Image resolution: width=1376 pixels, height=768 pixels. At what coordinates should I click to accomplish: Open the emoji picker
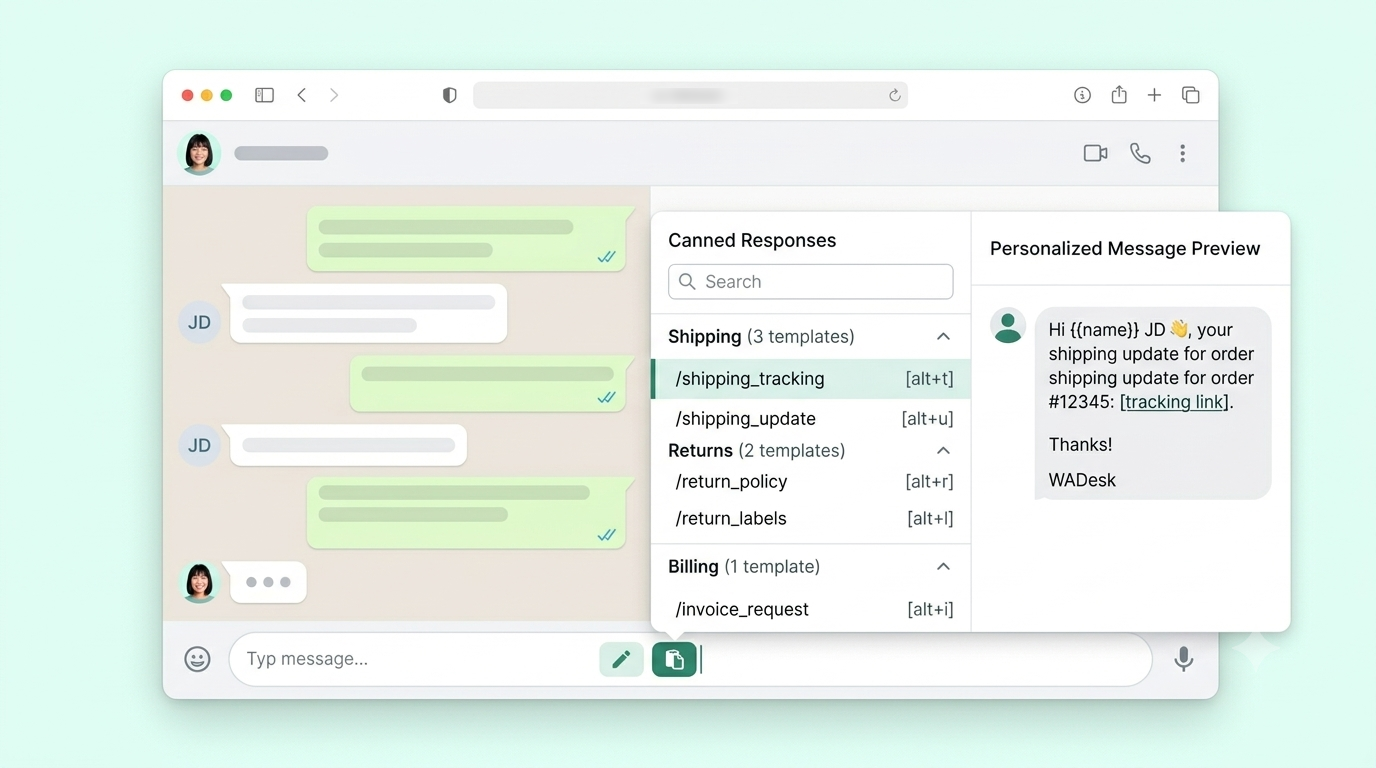coord(197,659)
